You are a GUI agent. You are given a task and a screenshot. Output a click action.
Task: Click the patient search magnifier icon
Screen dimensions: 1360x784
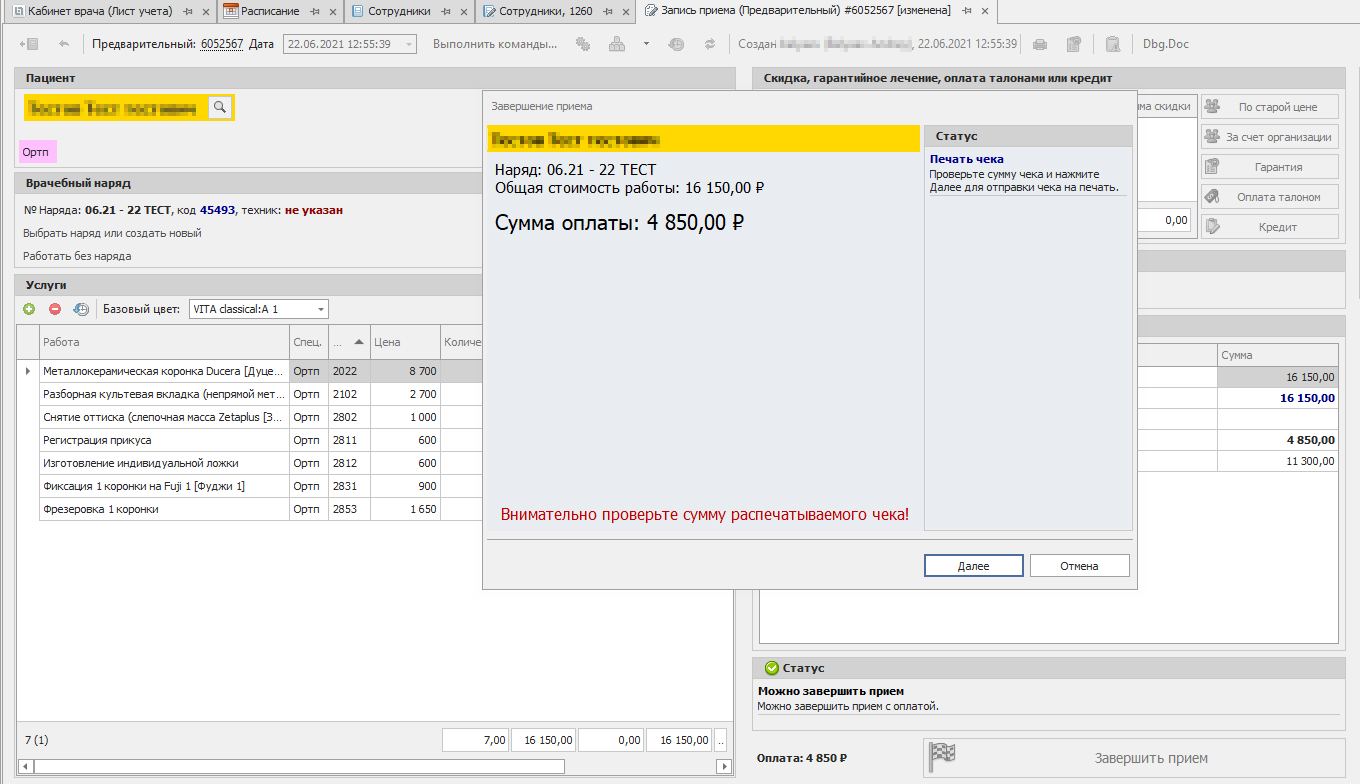coord(220,108)
